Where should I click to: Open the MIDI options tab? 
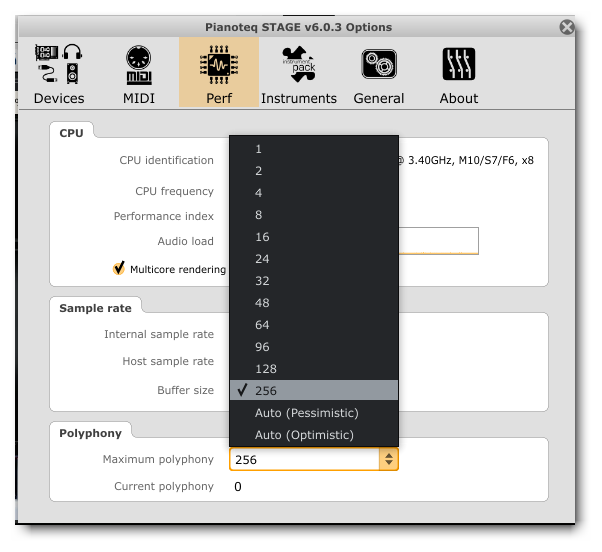pyautogui.click(x=139, y=73)
